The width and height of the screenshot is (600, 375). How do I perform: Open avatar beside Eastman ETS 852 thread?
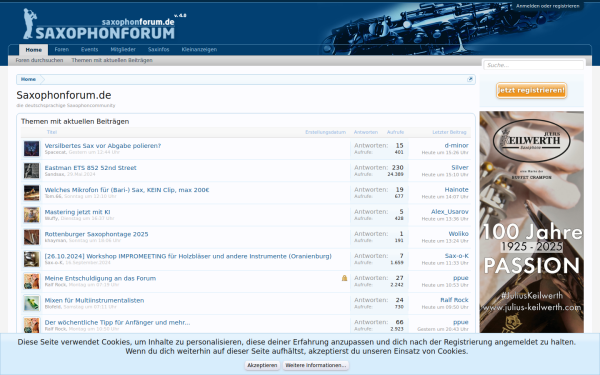pos(31,171)
